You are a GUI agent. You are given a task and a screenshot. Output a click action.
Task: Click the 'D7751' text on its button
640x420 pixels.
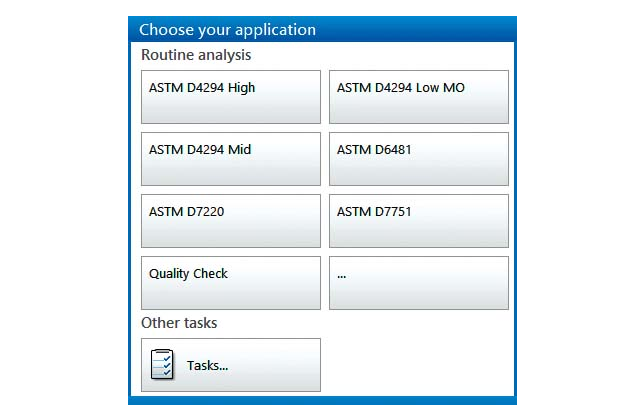(x=390, y=212)
